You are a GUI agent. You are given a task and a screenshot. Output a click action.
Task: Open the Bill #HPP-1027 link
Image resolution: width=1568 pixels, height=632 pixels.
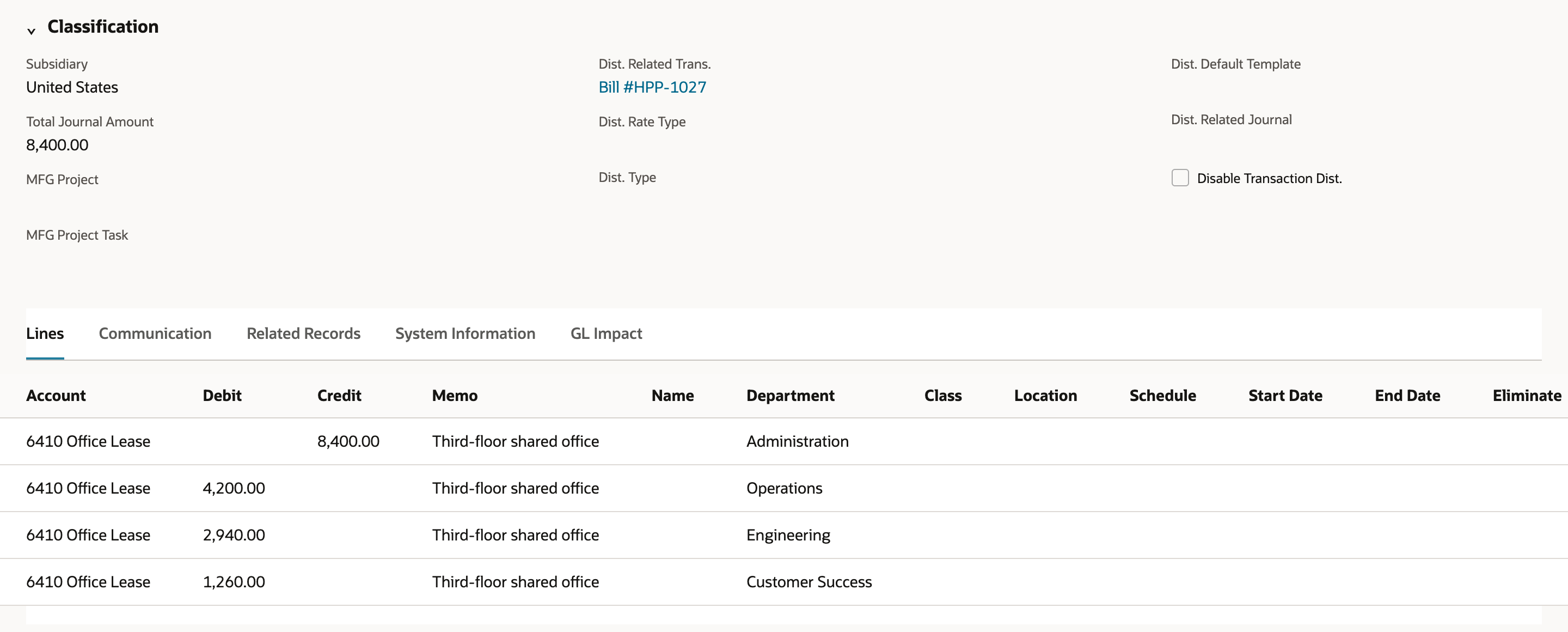click(x=652, y=87)
